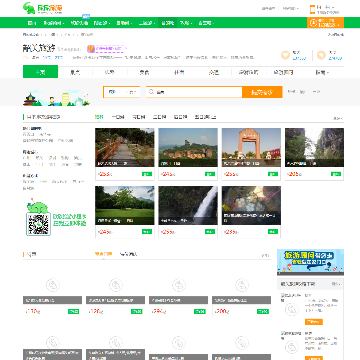Click the green elephant site logo
This screenshot has height=360, width=360.
tap(43, 8)
